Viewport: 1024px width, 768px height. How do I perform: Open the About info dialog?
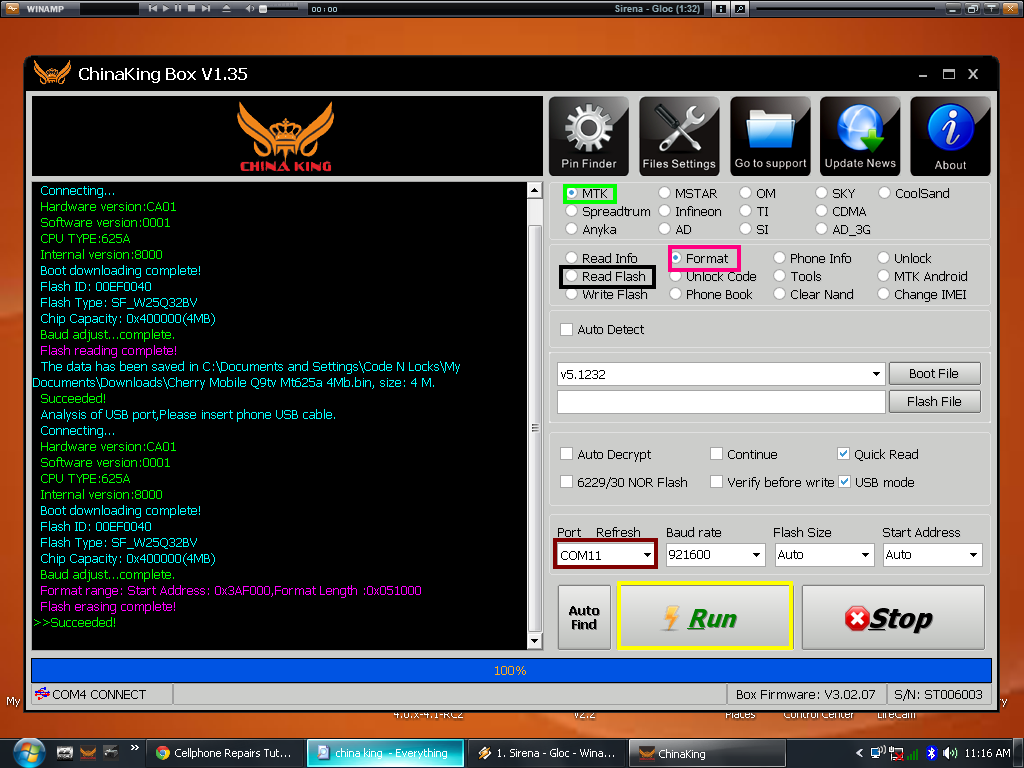[950, 136]
